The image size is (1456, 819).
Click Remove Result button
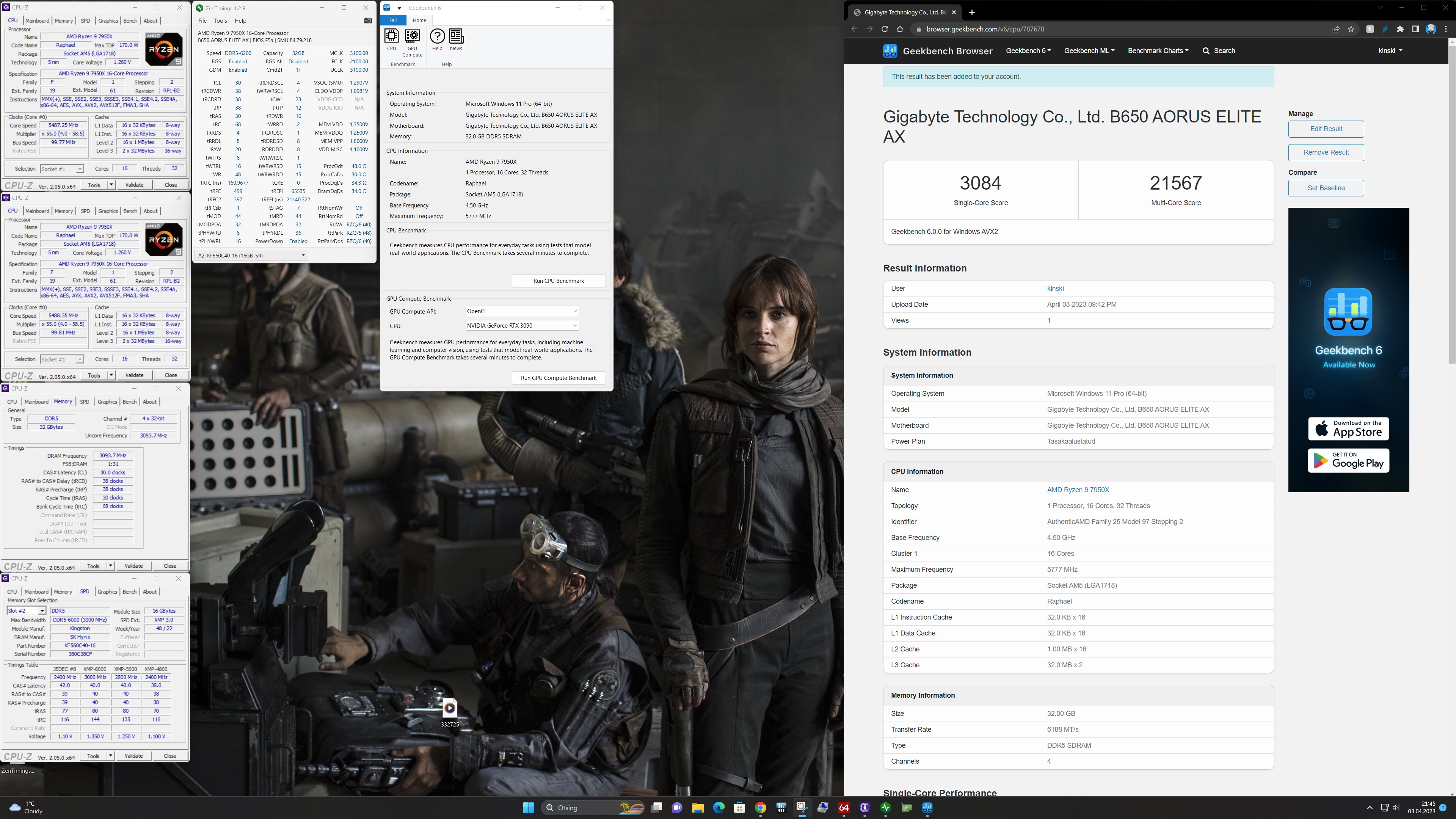coord(1326,152)
